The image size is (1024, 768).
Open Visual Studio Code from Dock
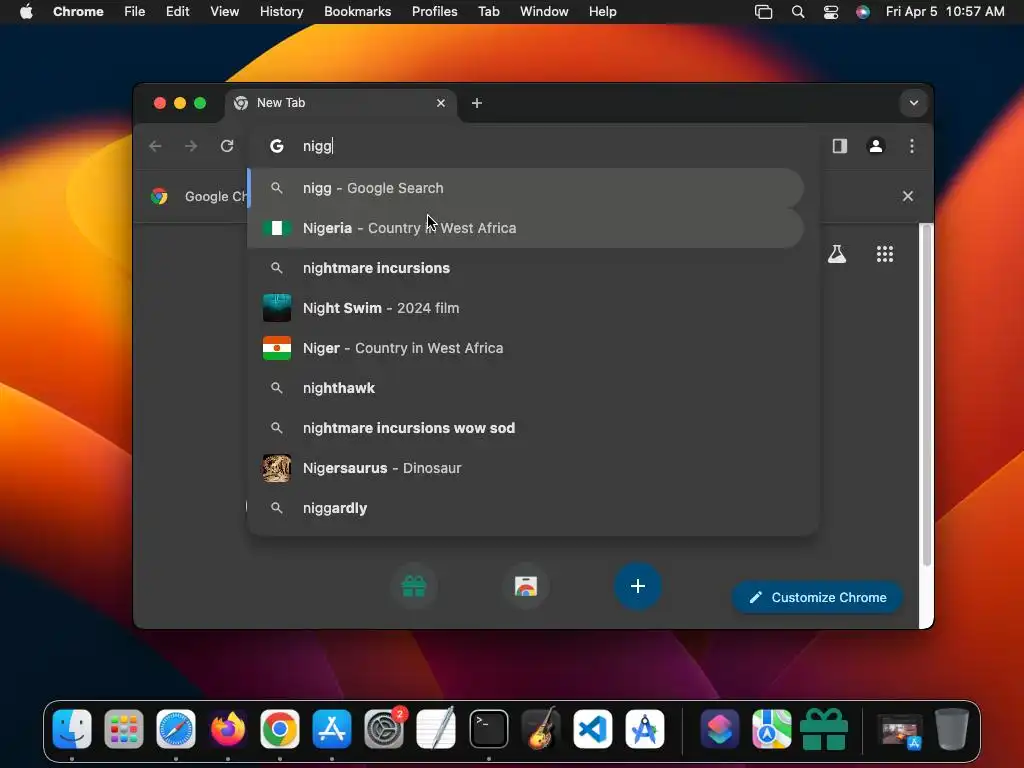click(593, 729)
